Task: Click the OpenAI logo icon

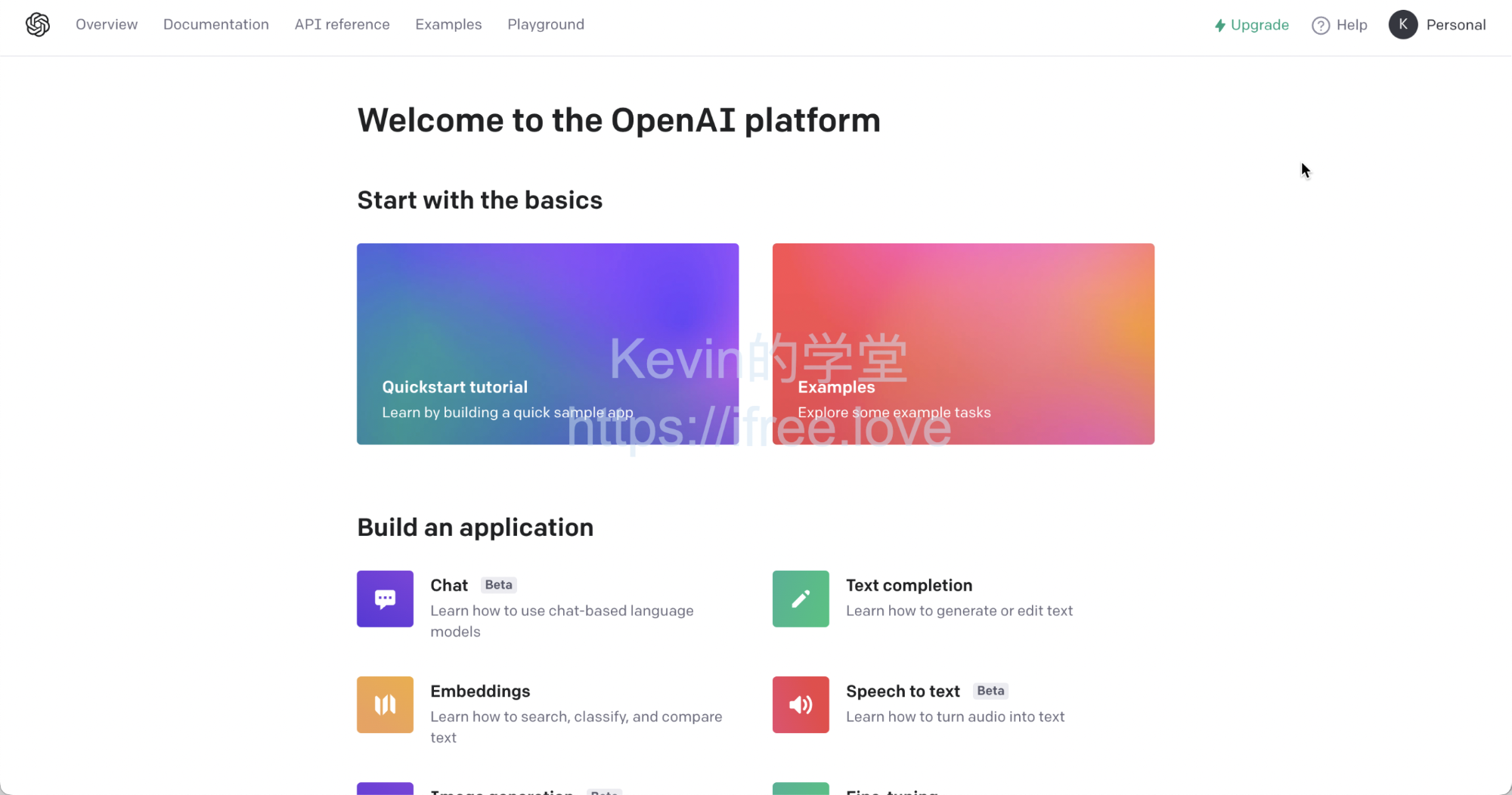Action: point(38,24)
